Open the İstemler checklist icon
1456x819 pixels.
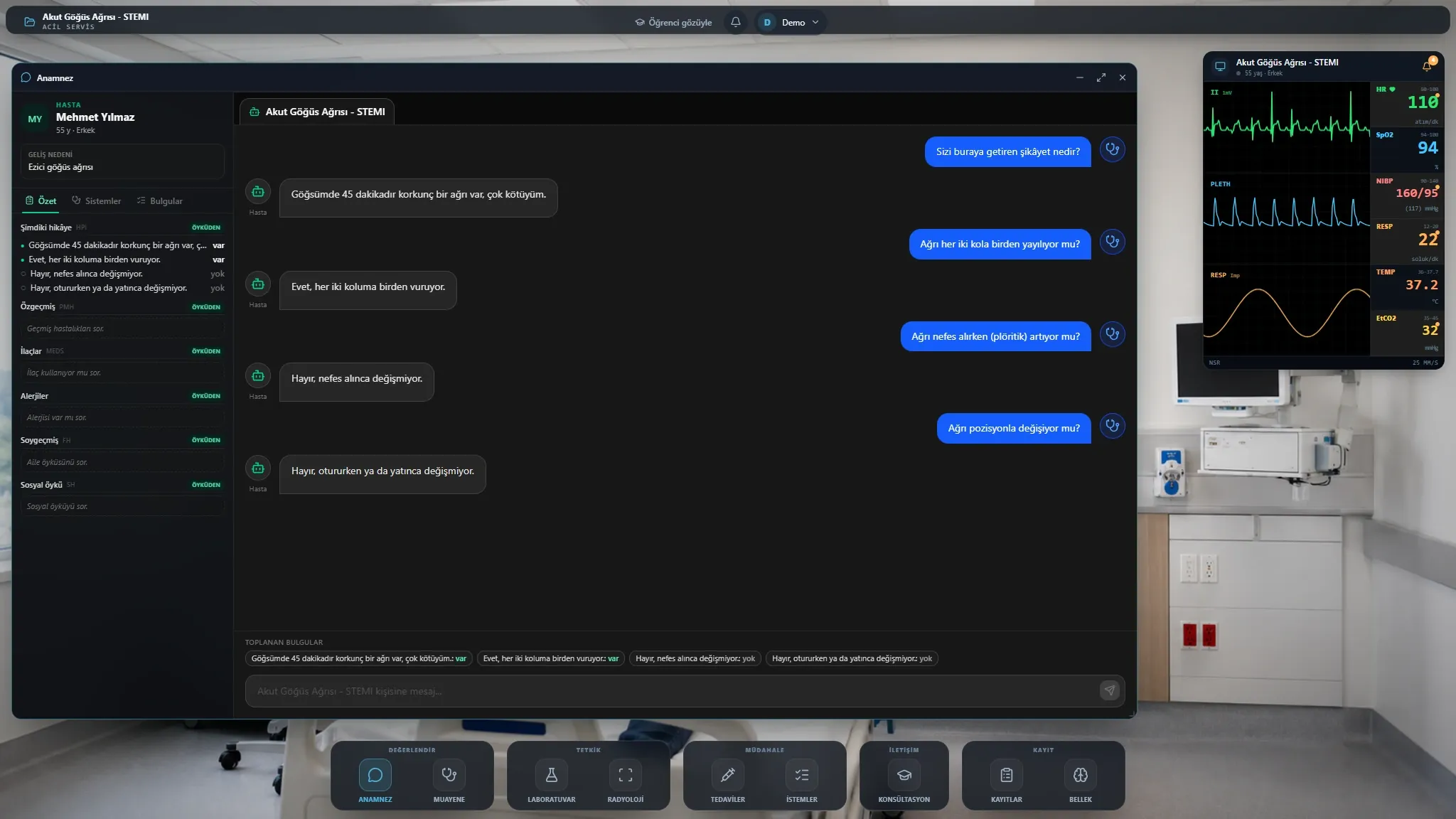click(x=801, y=781)
